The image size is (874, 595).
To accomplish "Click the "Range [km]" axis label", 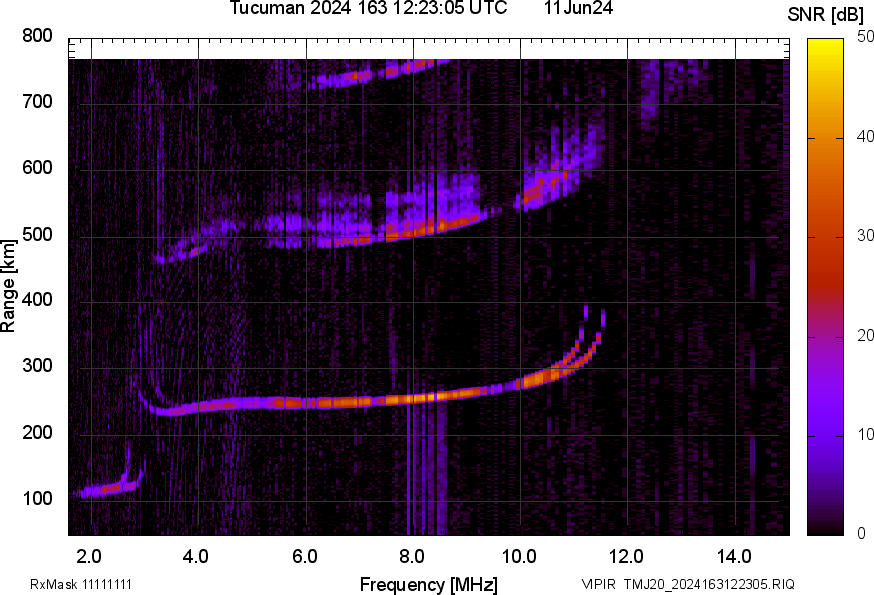I will [x=8, y=286].
